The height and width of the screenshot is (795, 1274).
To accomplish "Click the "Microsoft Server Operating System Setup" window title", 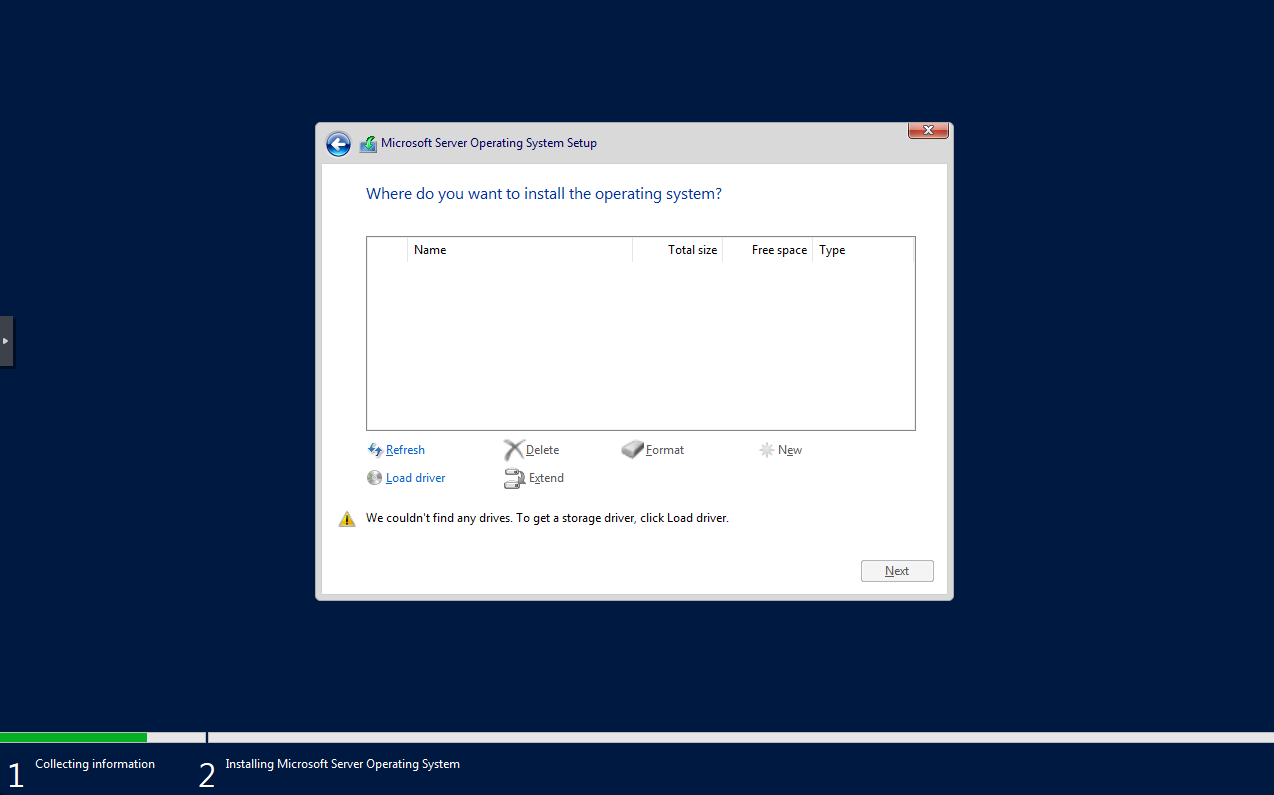I will coord(489,143).
